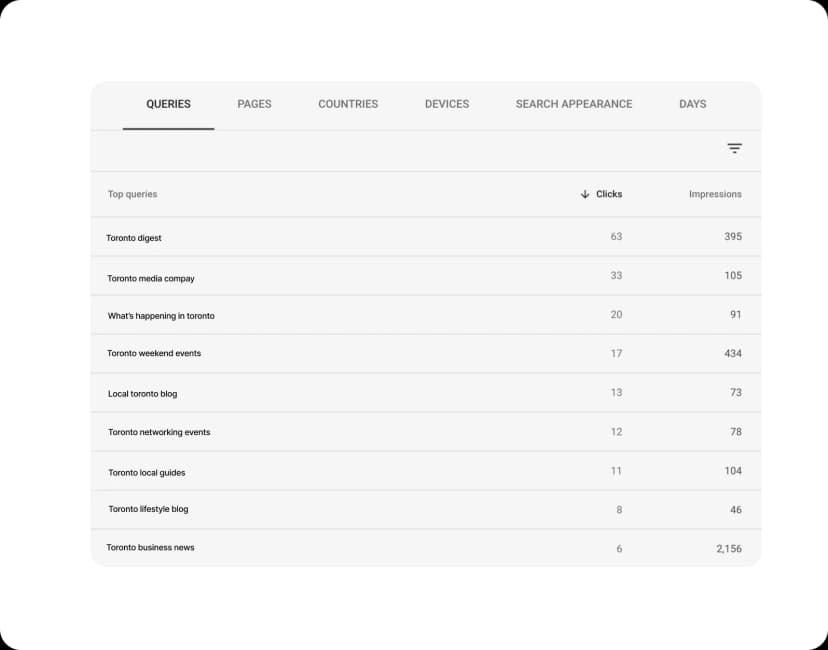Select the Toronto lifestyle blog query
Screen dimensions: 828x650
coord(149,509)
